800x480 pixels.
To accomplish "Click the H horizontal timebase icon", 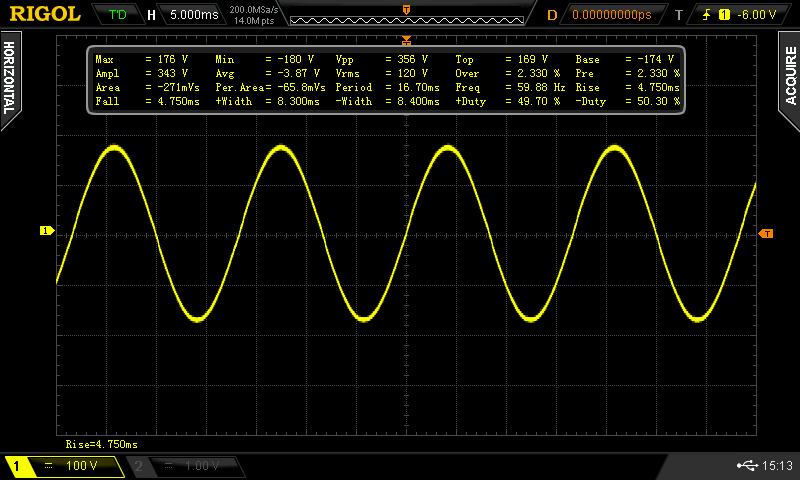I will [151, 15].
